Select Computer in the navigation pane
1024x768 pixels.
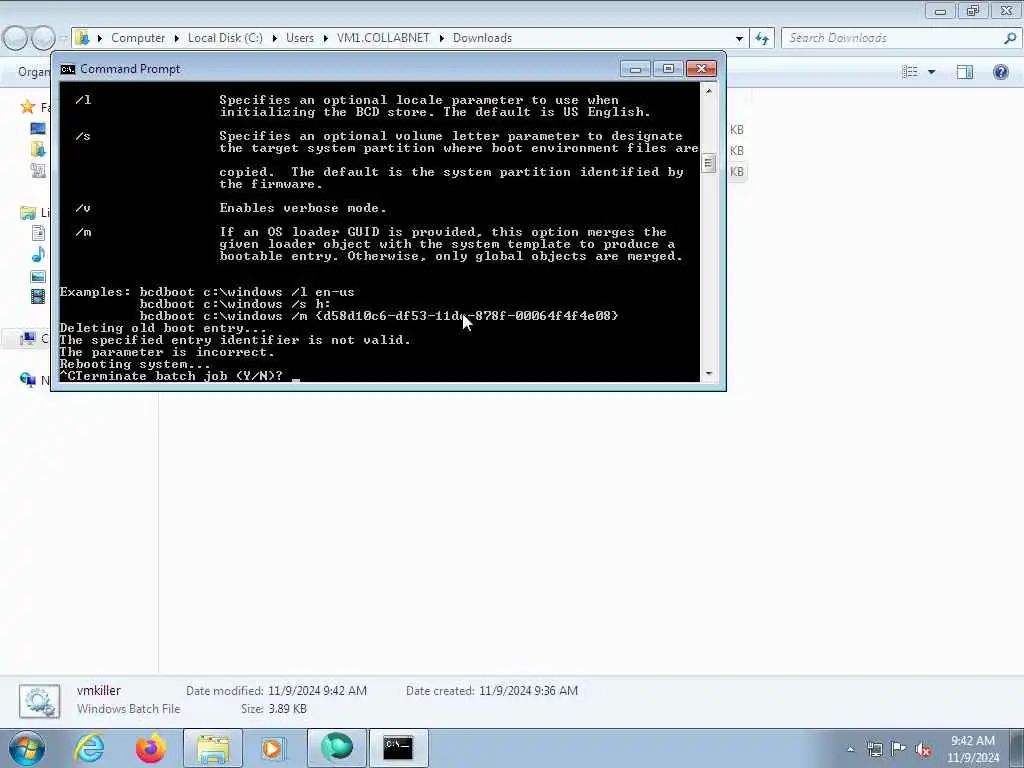click(28, 338)
